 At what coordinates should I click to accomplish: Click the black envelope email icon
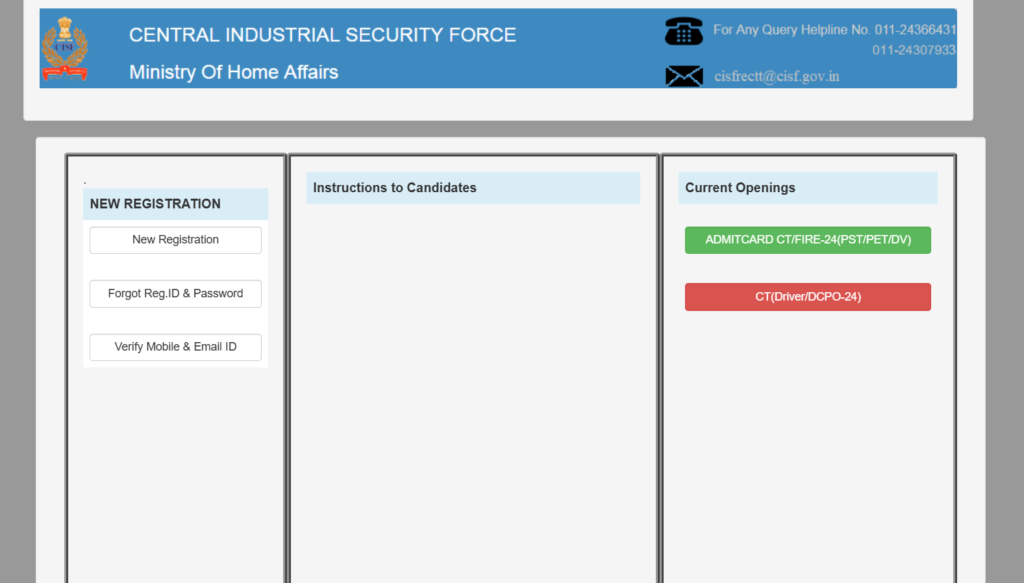[684, 76]
